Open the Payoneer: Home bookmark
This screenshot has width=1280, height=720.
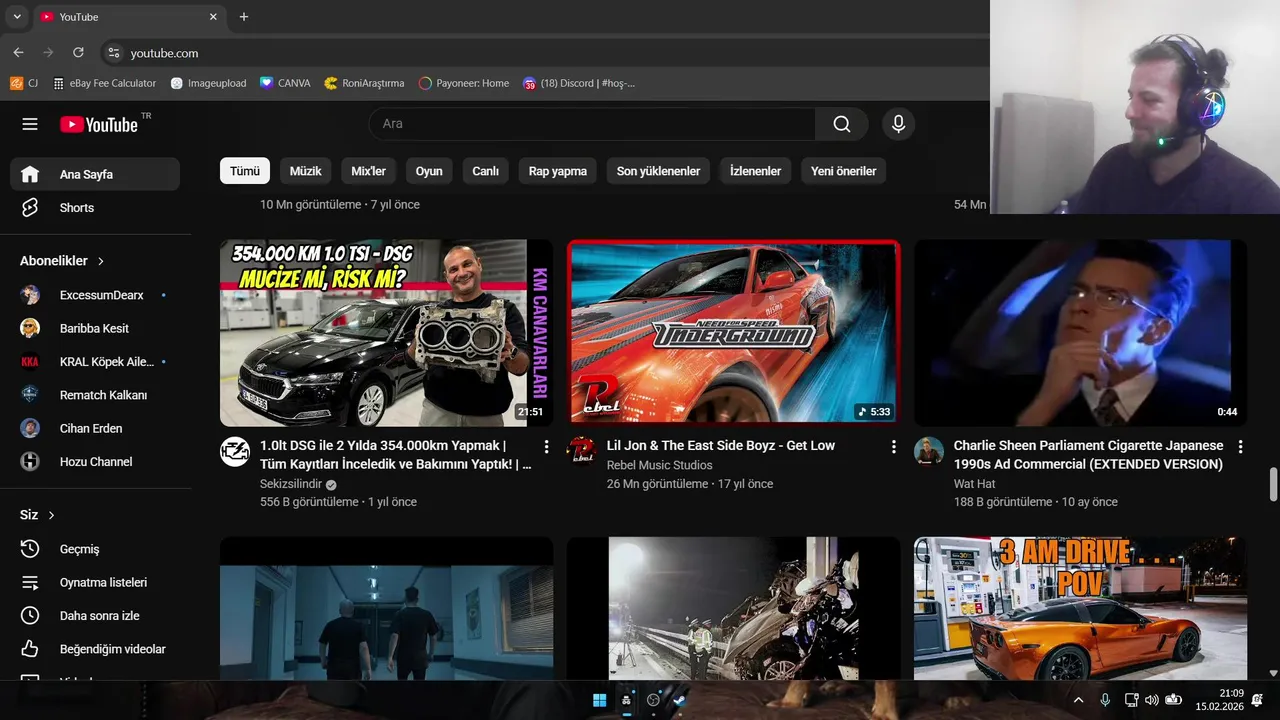(x=464, y=83)
